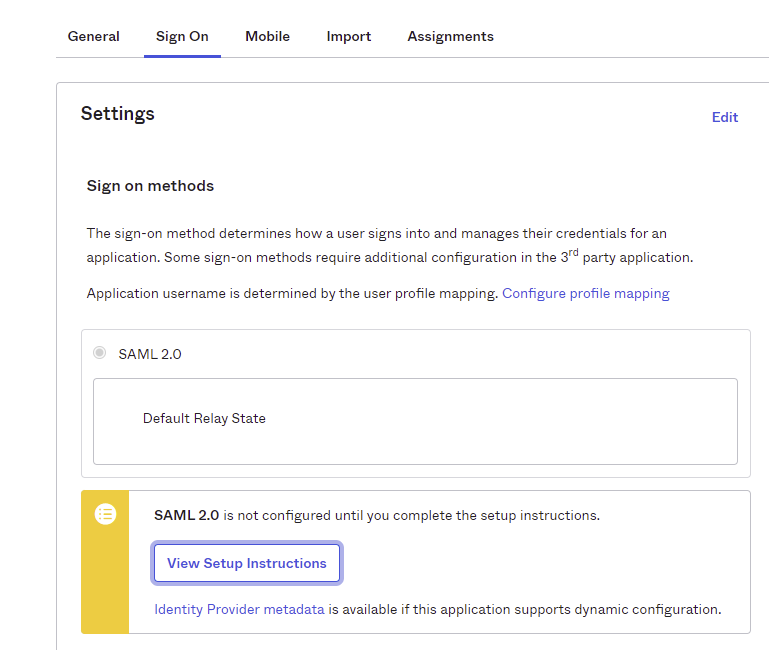Click Edit in the Settings panel
The width and height of the screenshot is (769, 650).
(x=724, y=117)
